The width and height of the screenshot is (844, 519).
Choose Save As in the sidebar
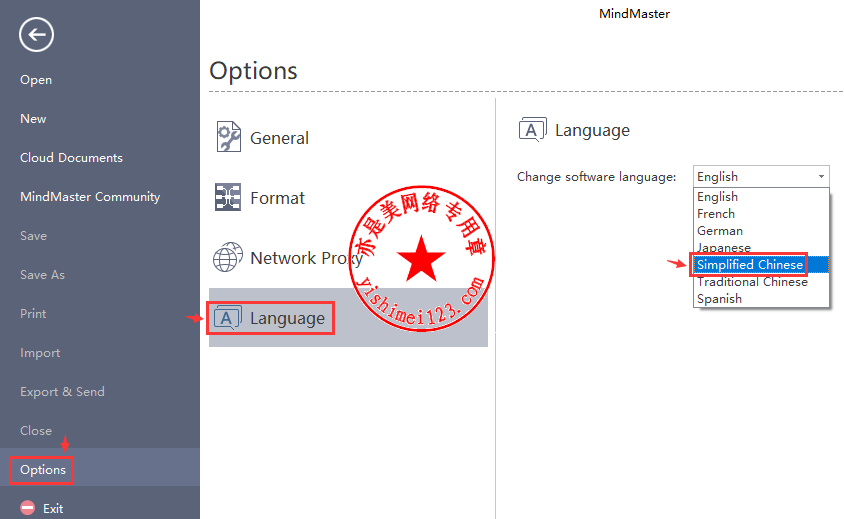point(42,275)
